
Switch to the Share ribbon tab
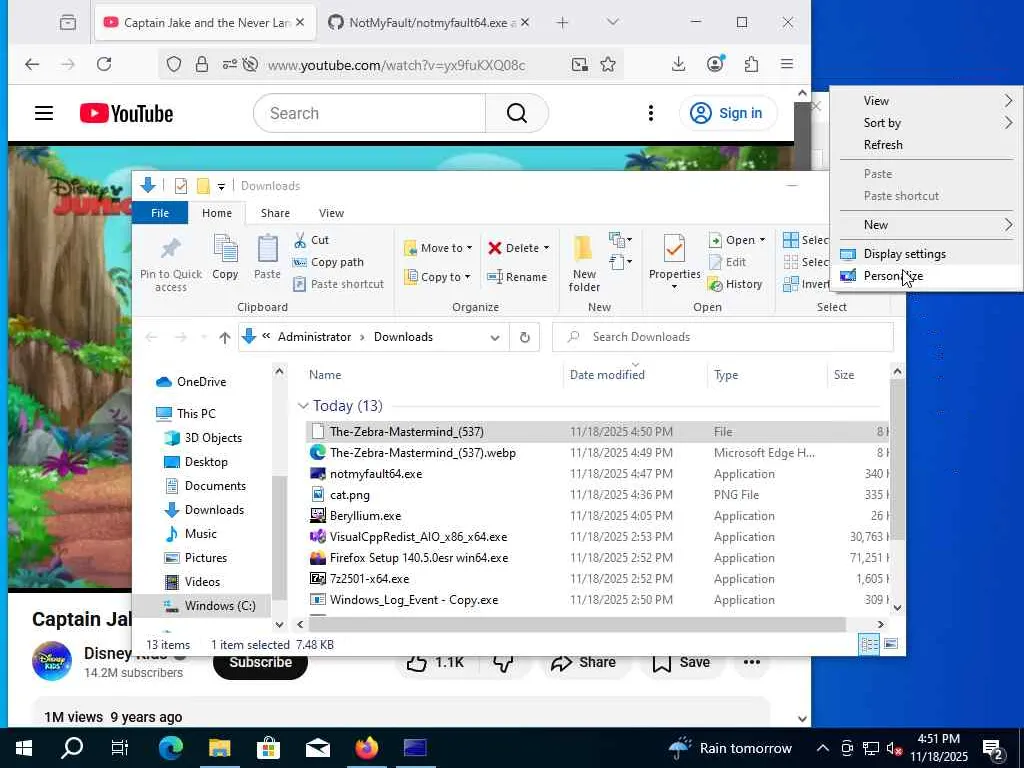[x=275, y=213]
